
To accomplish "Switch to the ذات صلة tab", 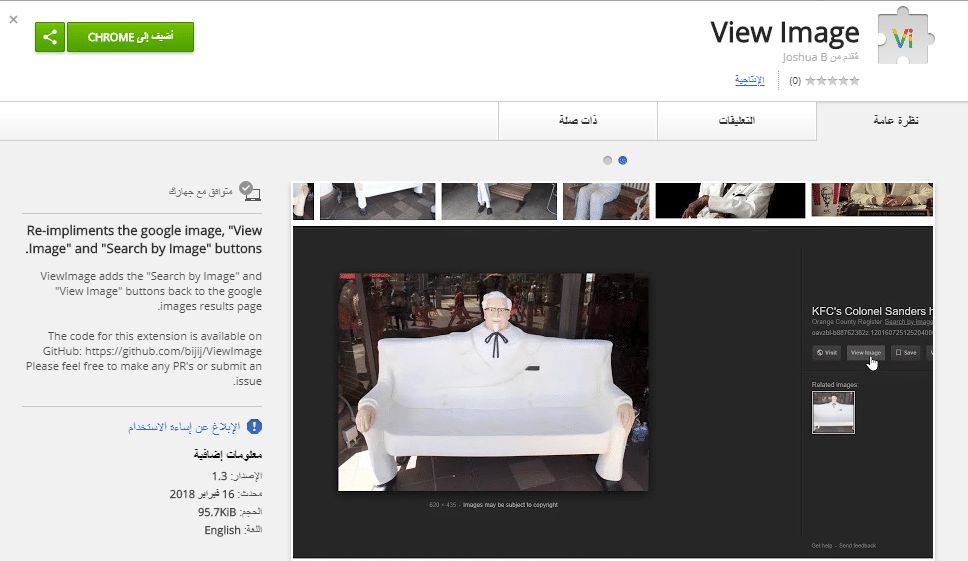I will (578, 121).
